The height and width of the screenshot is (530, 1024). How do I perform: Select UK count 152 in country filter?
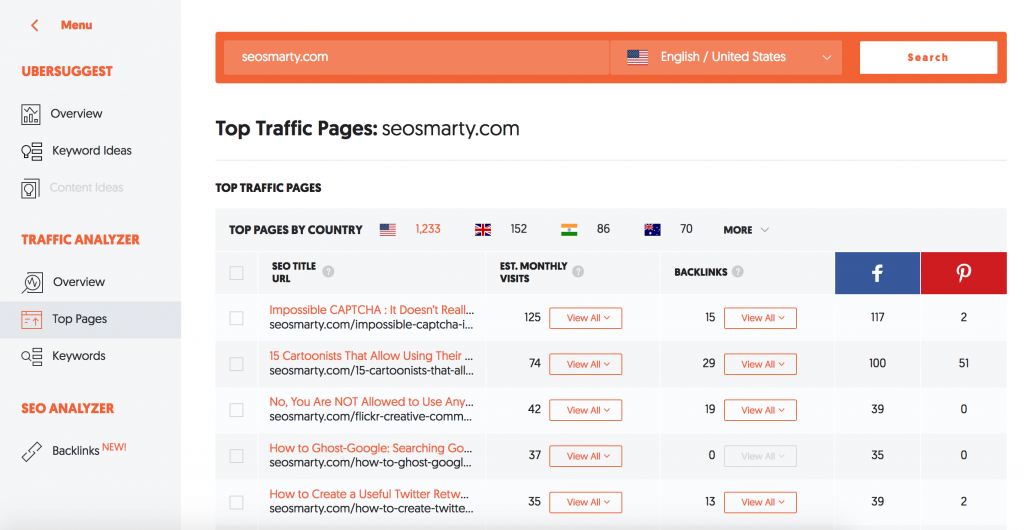[x=519, y=229]
